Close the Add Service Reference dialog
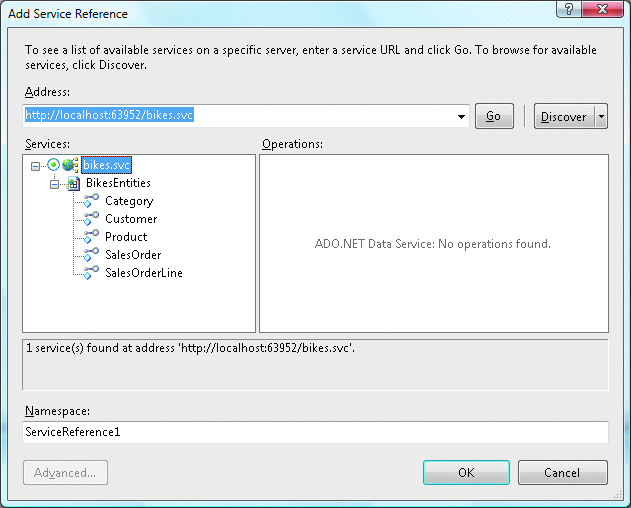This screenshot has width=631, height=508. click(602, 9)
